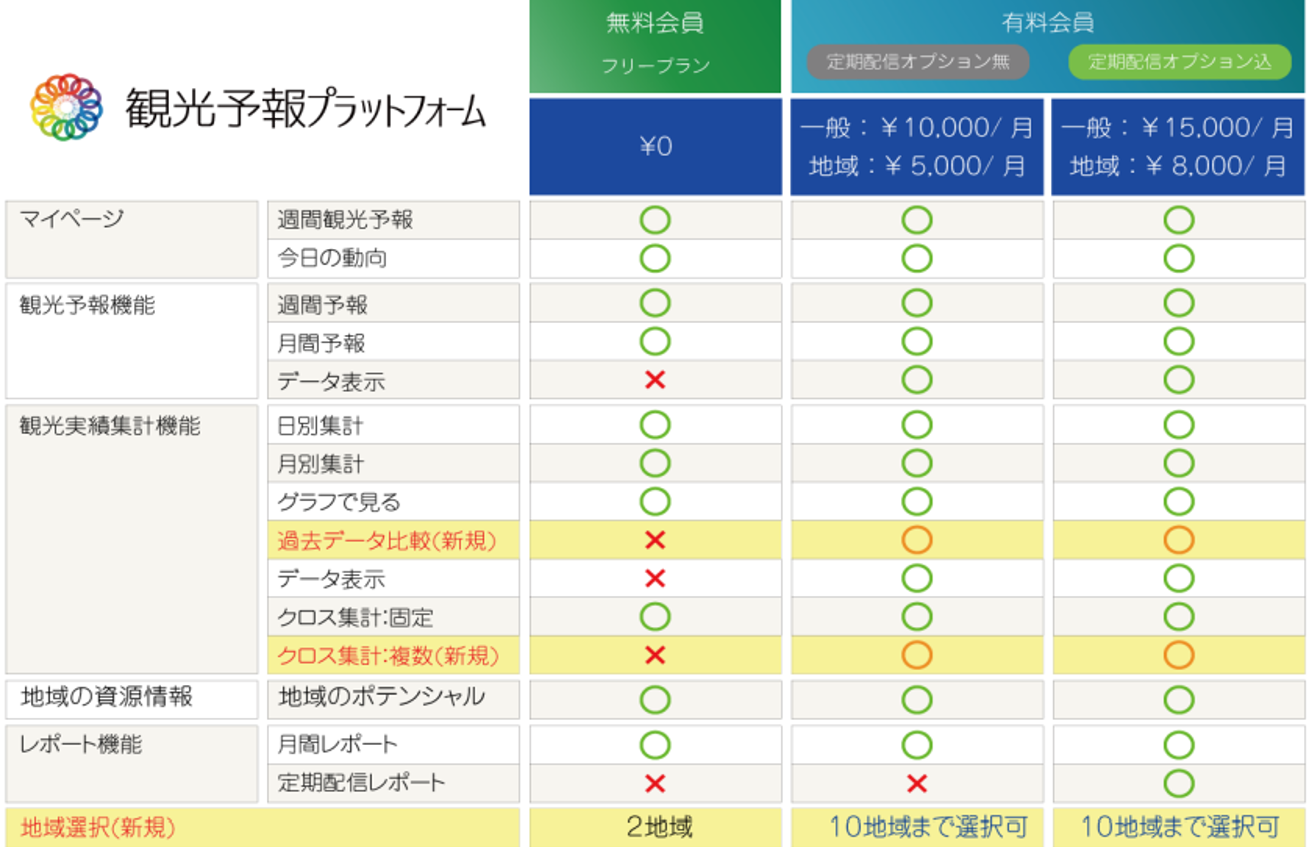Click option-included plan circle for 月間予報
This screenshot has width=1309, height=847.
coord(1179,343)
